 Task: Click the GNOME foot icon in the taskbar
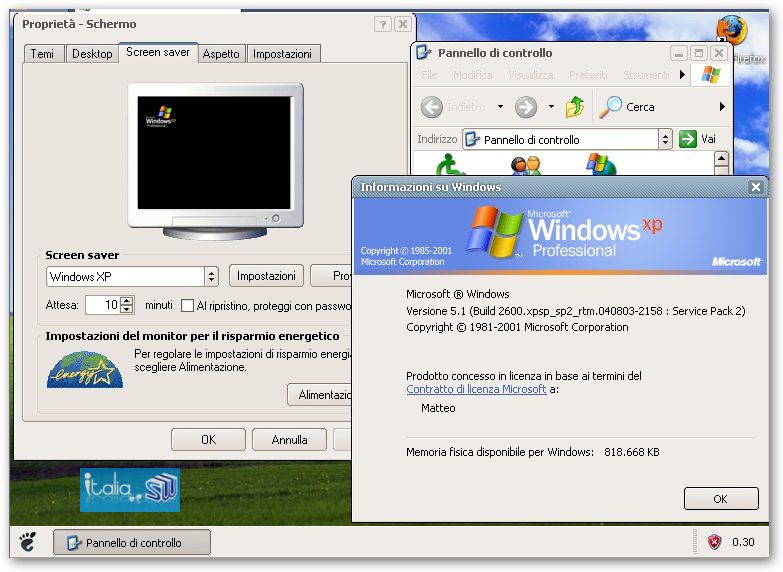point(27,542)
